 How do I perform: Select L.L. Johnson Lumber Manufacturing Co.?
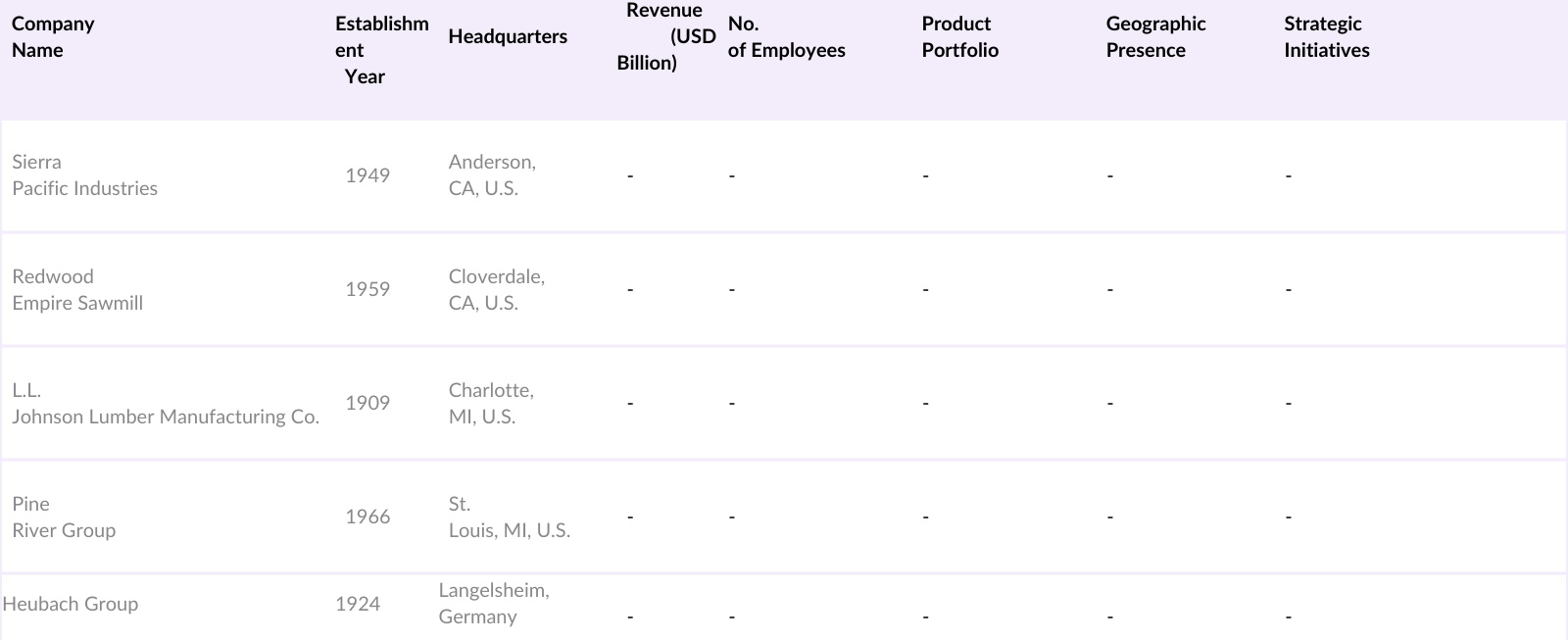[x=165, y=404]
